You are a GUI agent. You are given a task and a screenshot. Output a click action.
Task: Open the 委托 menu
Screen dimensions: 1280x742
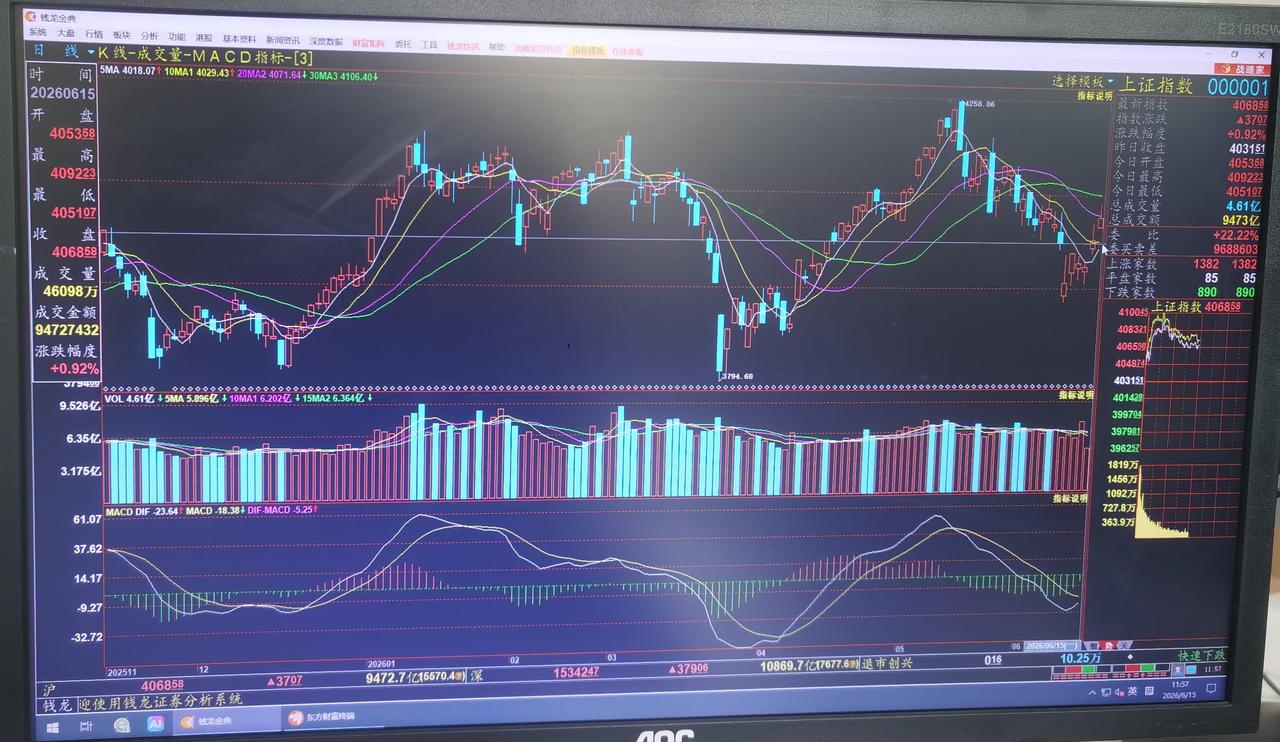[403, 44]
